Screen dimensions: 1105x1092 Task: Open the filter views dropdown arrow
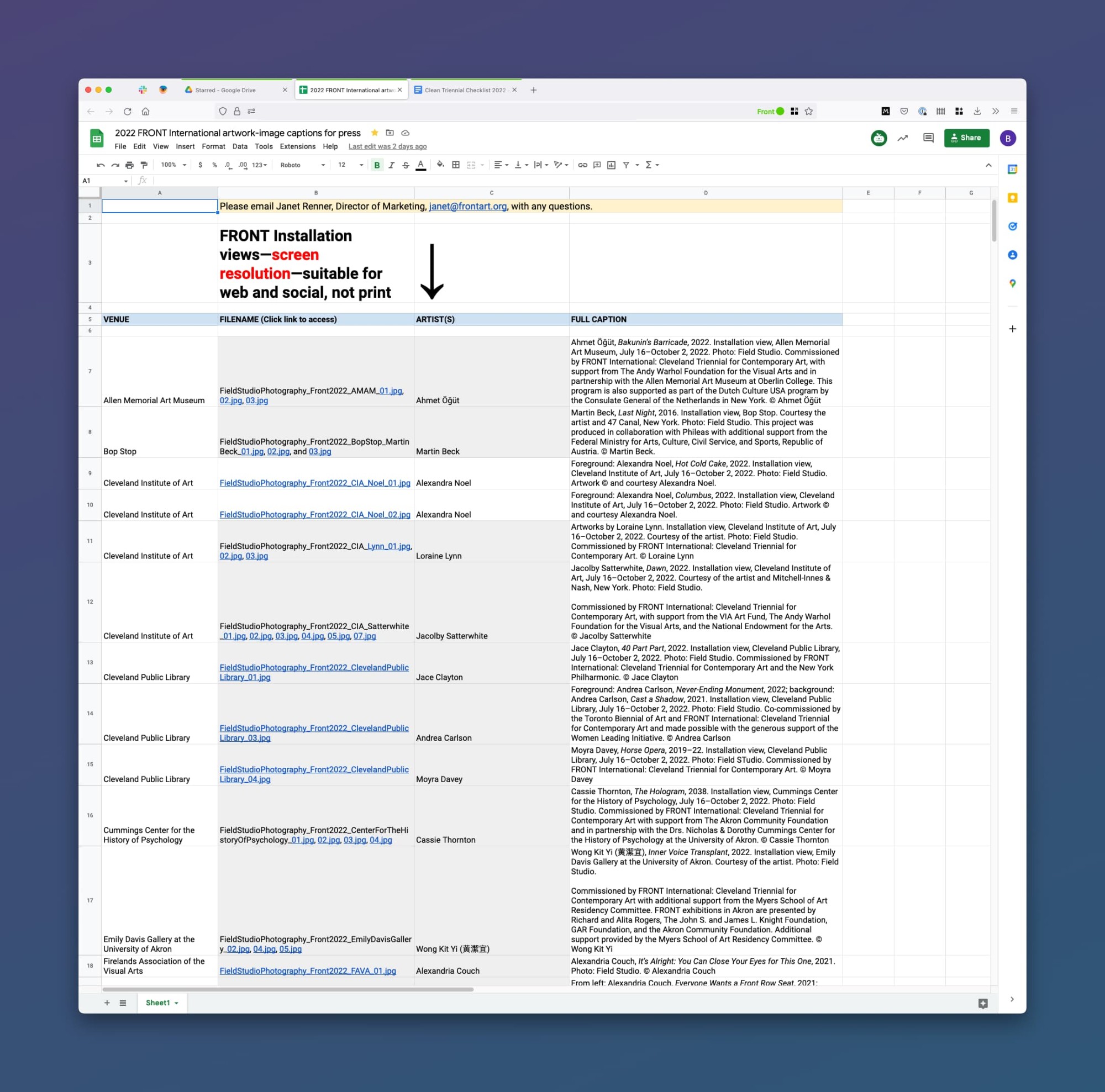pyautogui.click(x=637, y=165)
